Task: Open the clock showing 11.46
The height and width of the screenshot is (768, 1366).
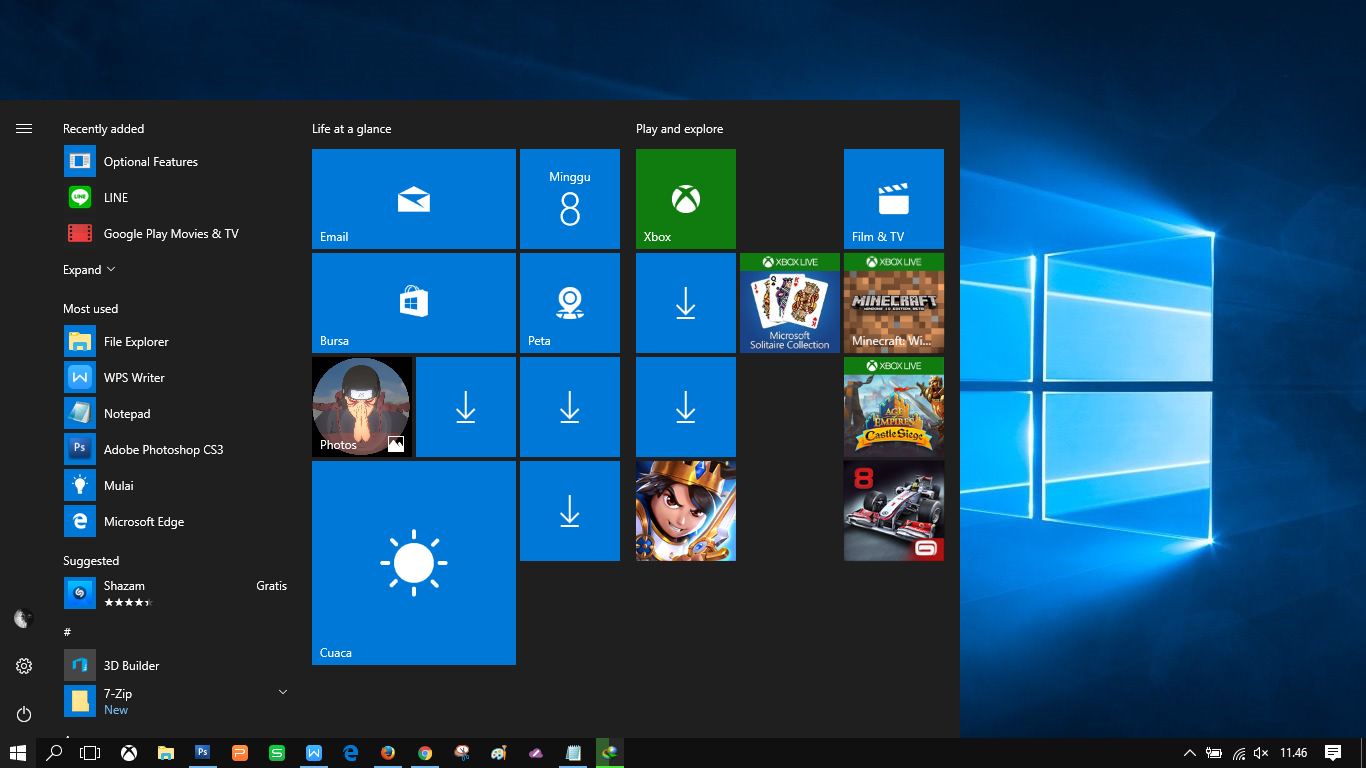Action: coord(1294,753)
